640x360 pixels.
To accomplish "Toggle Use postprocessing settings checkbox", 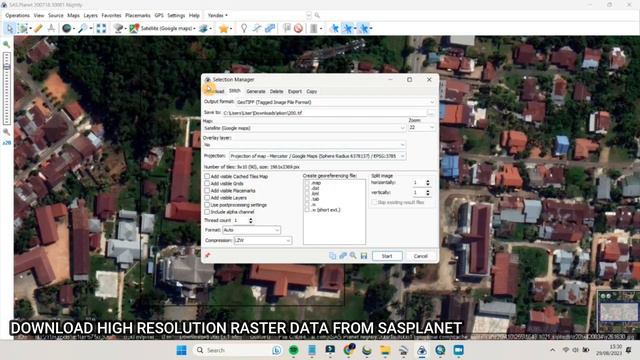I will click(x=207, y=205).
